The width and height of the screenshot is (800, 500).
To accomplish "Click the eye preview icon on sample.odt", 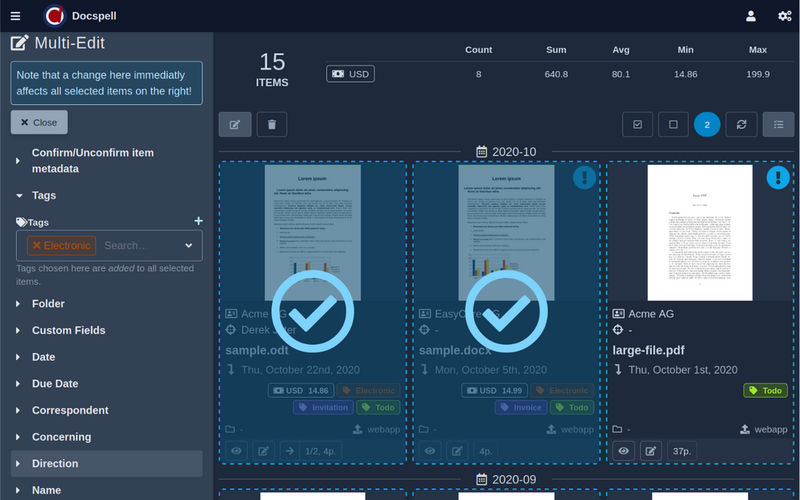I will [236, 451].
